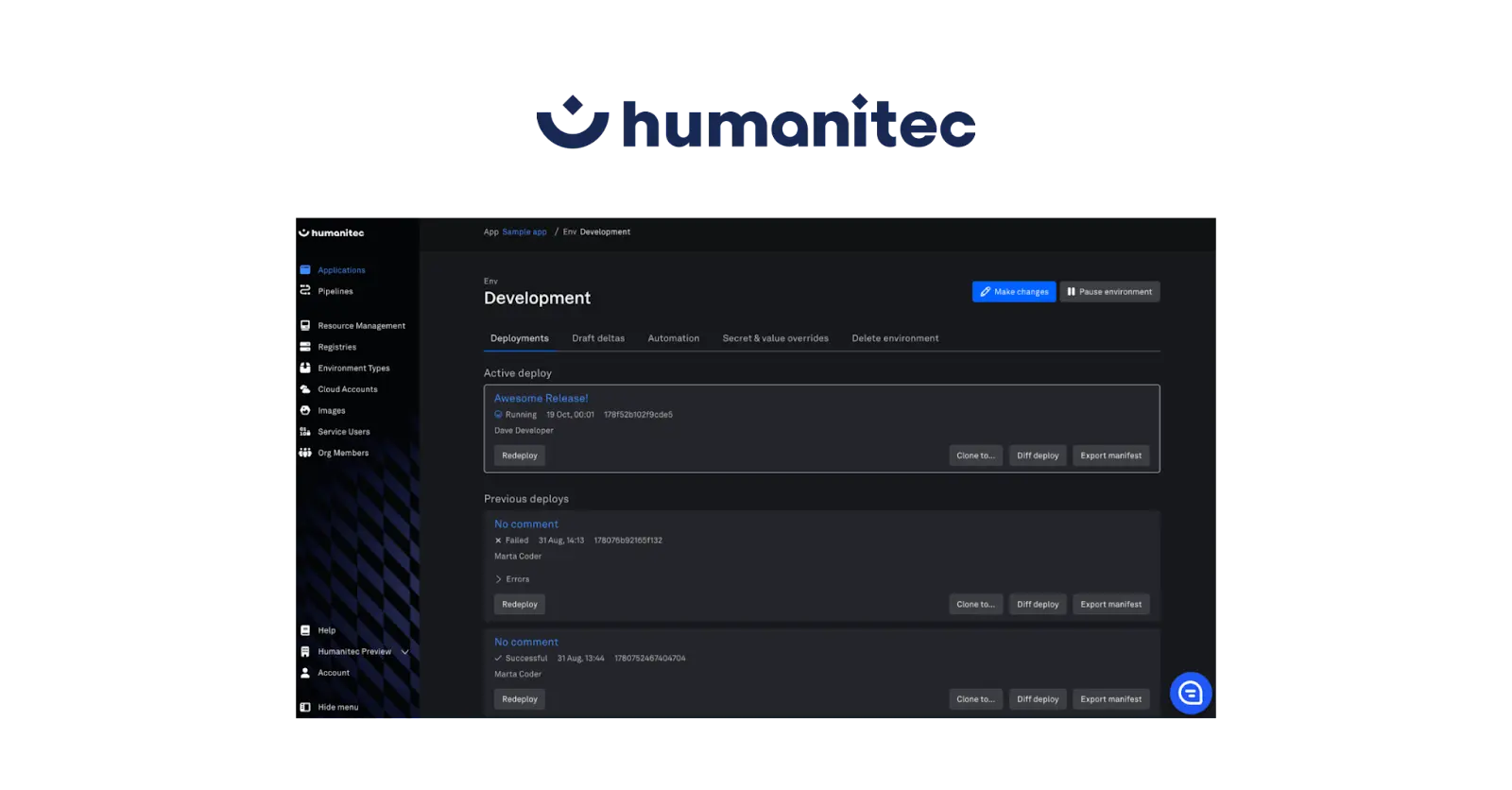Click deployment ID 178f52b102f9cde5

pos(638,415)
